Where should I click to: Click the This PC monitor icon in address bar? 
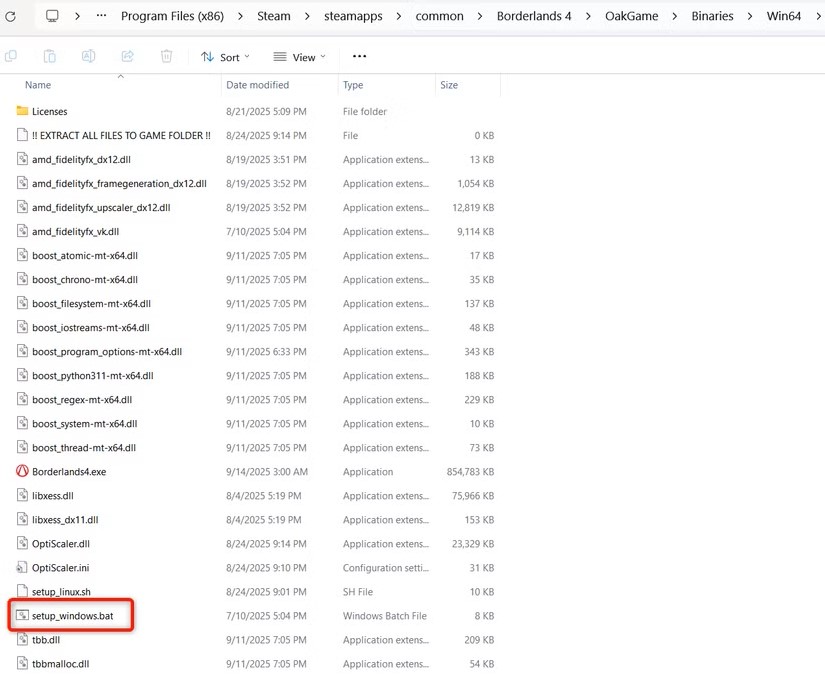(52, 16)
